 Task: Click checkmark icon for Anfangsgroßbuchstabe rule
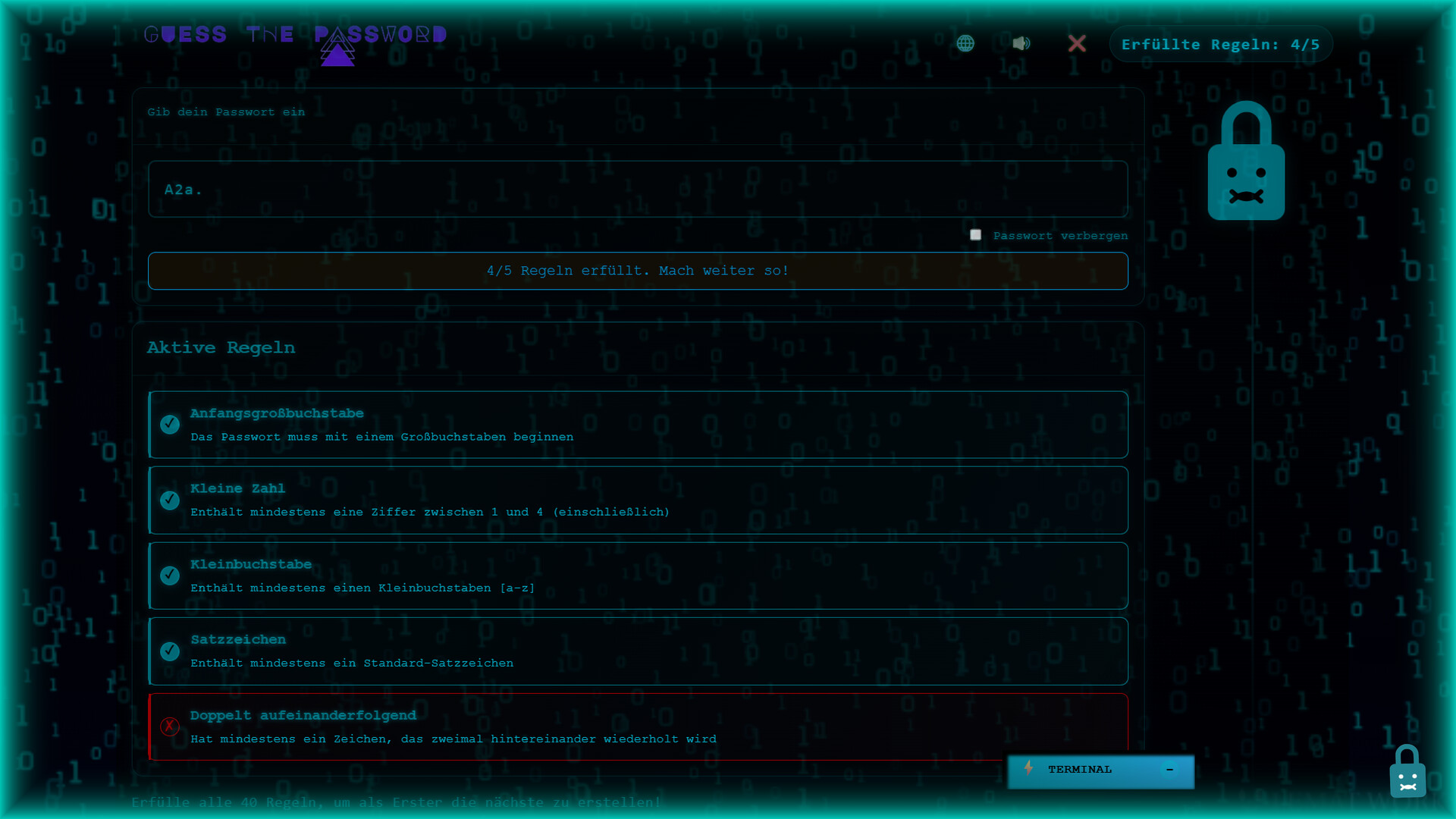[x=170, y=424]
